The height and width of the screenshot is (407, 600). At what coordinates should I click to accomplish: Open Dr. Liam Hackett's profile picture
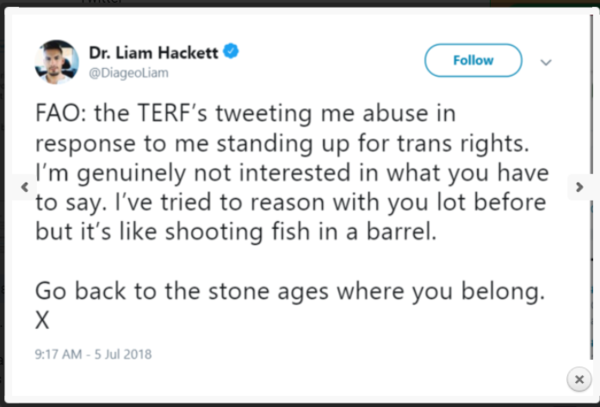click(56, 61)
